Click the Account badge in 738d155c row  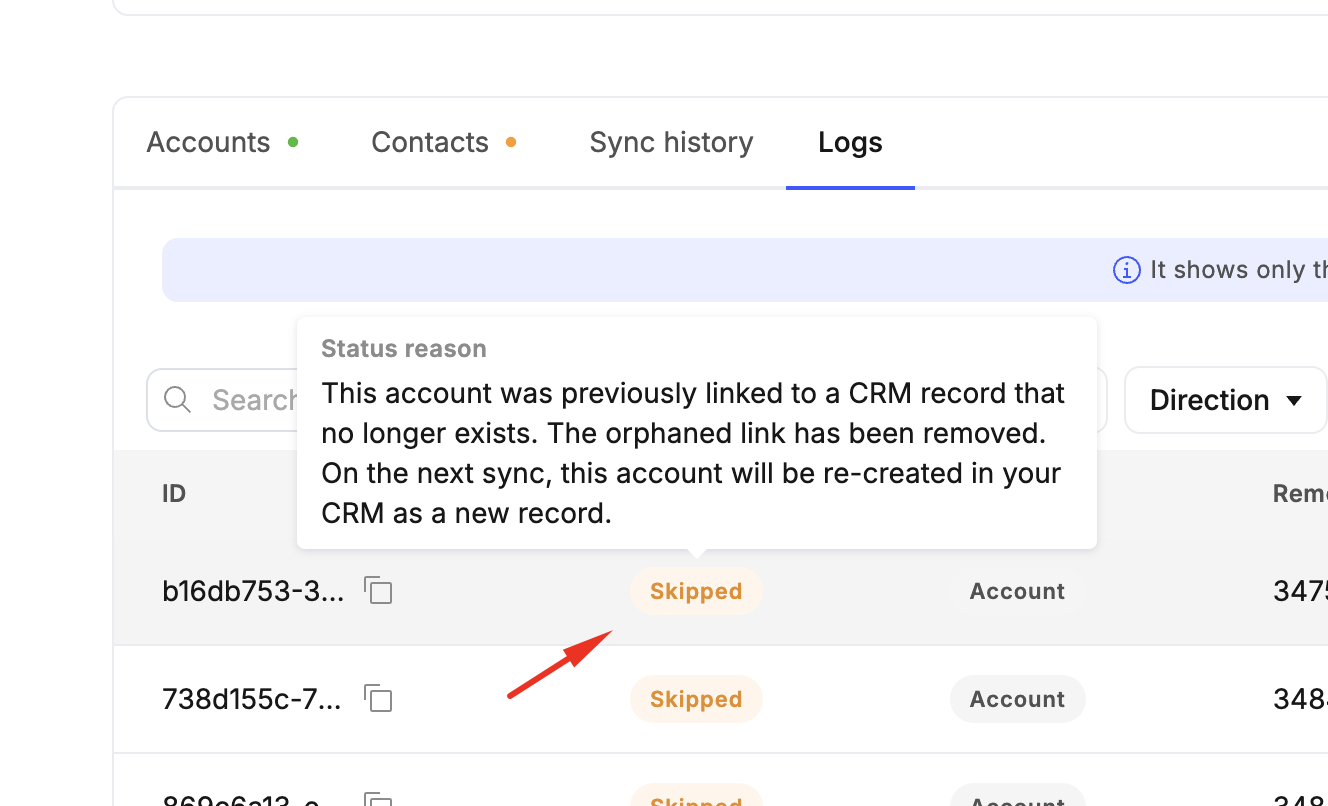pyautogui.click(x=1017, y=699)
